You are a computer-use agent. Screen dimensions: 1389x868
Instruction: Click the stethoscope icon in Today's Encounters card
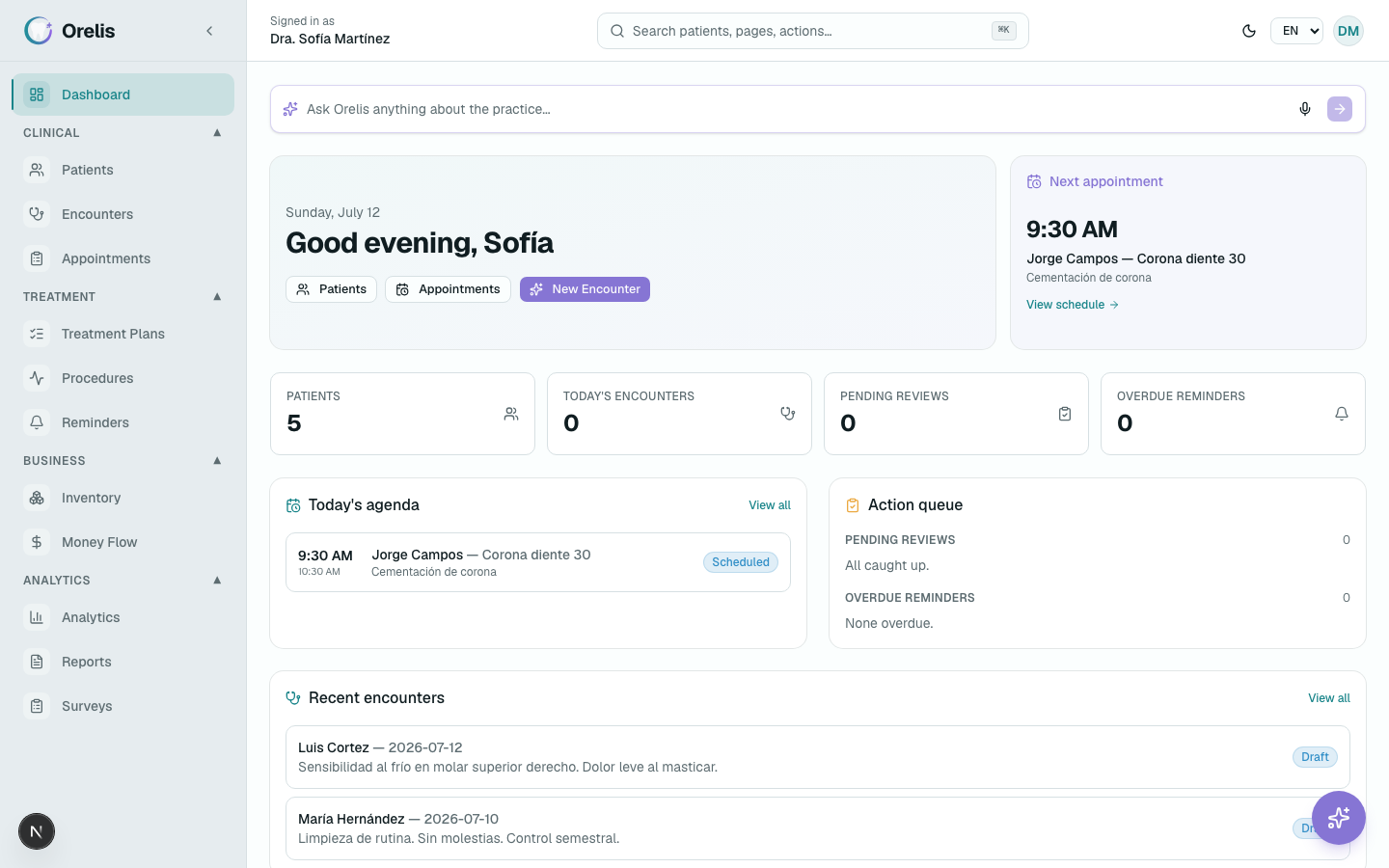coord(788,414)
